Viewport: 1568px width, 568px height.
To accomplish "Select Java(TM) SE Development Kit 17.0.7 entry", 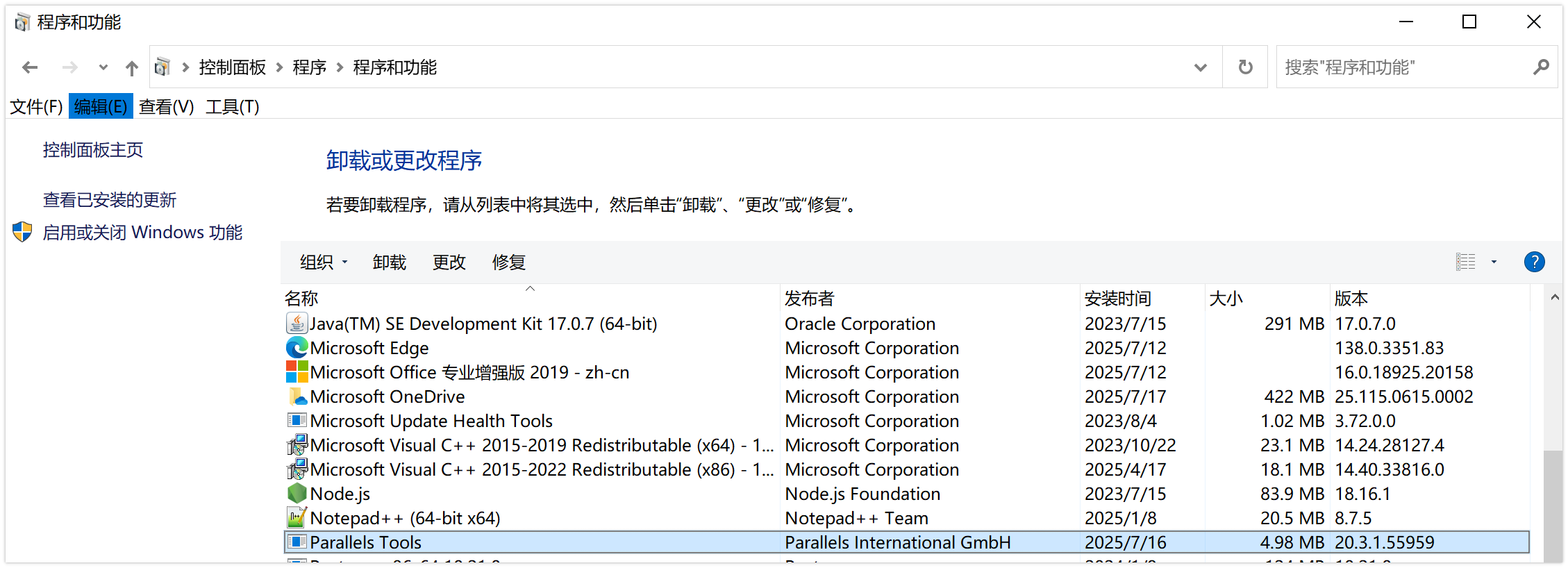I will click(483, 324).
